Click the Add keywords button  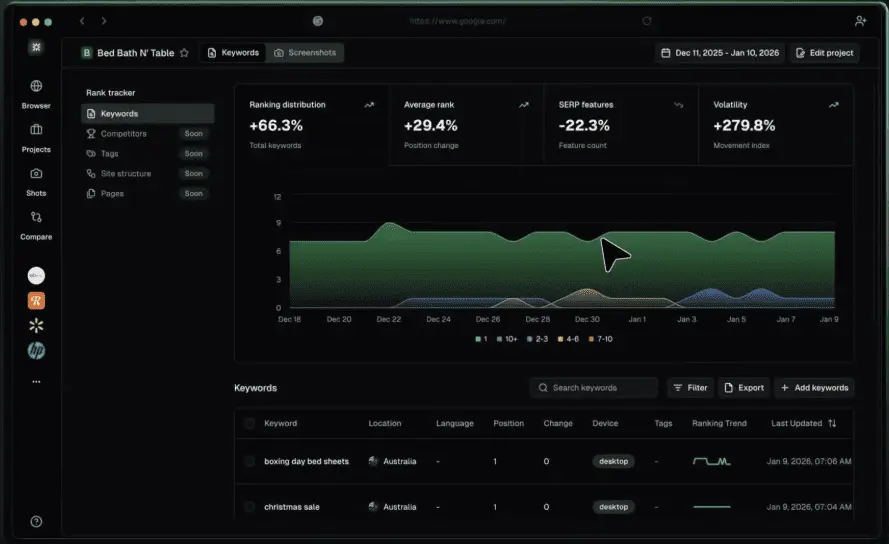(x=814, y=387)
